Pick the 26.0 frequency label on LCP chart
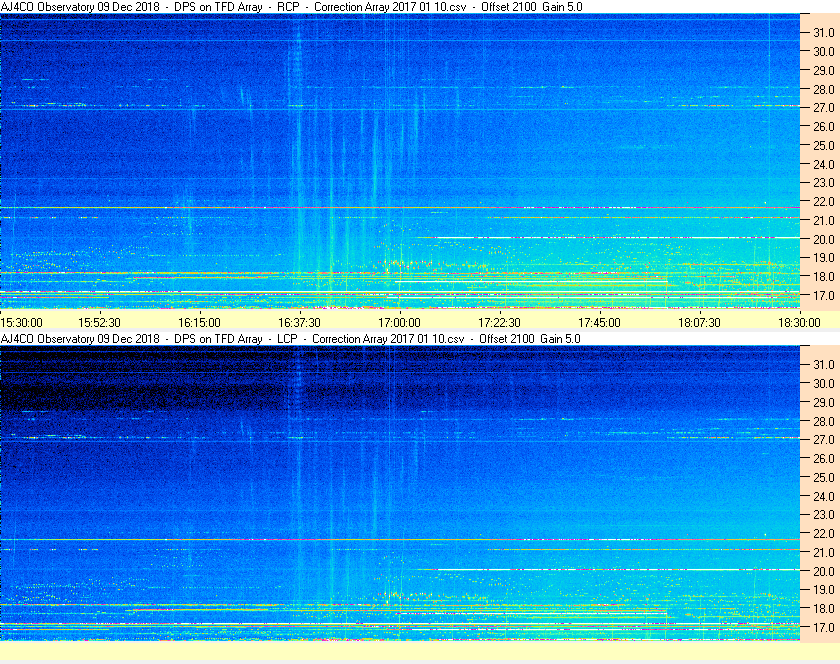This screenshot has width=840, height=664. 824,459
